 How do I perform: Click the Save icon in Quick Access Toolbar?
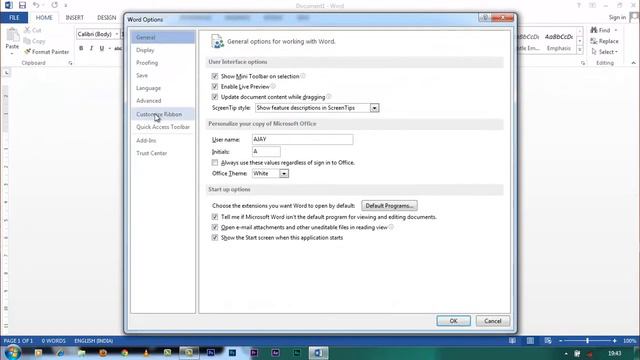[22, 5]
